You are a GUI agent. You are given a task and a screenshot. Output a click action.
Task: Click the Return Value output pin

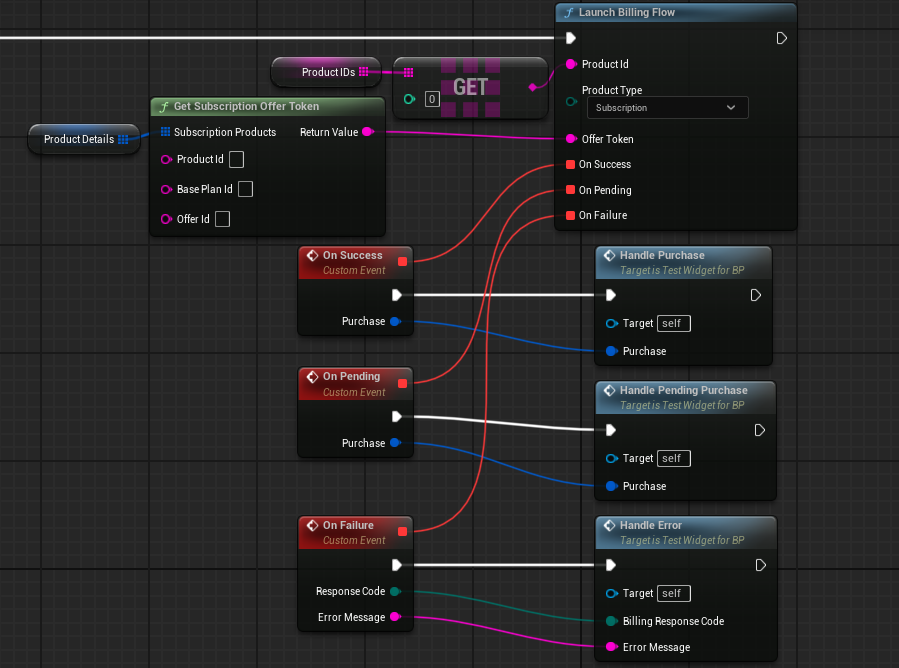click(367, 132)
